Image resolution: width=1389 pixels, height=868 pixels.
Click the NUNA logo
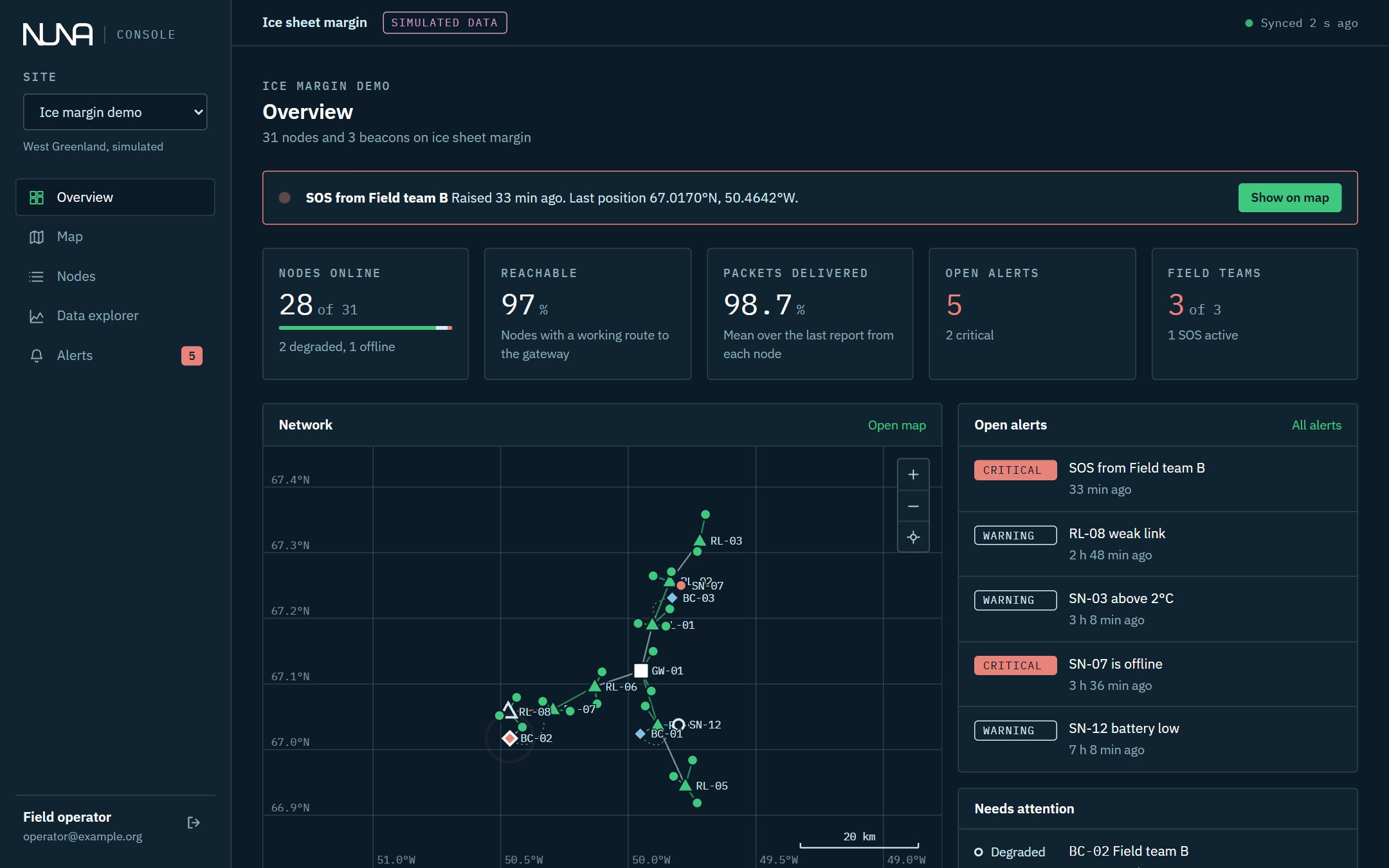[x=58, y=34]
